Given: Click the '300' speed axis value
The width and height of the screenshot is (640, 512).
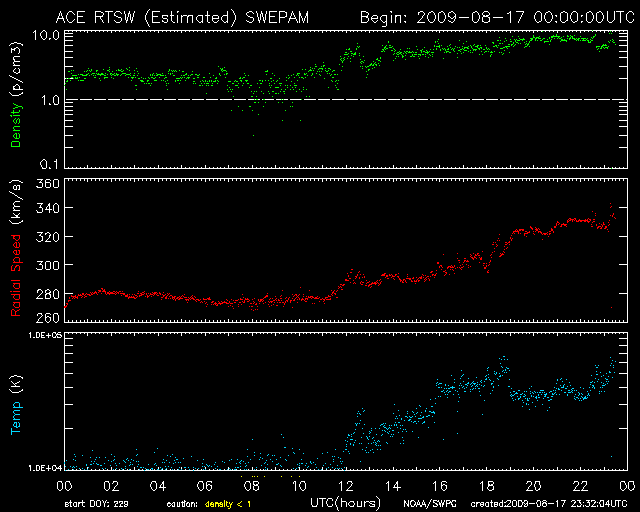Looking at the screenshot, I should [x=48, y=265].
